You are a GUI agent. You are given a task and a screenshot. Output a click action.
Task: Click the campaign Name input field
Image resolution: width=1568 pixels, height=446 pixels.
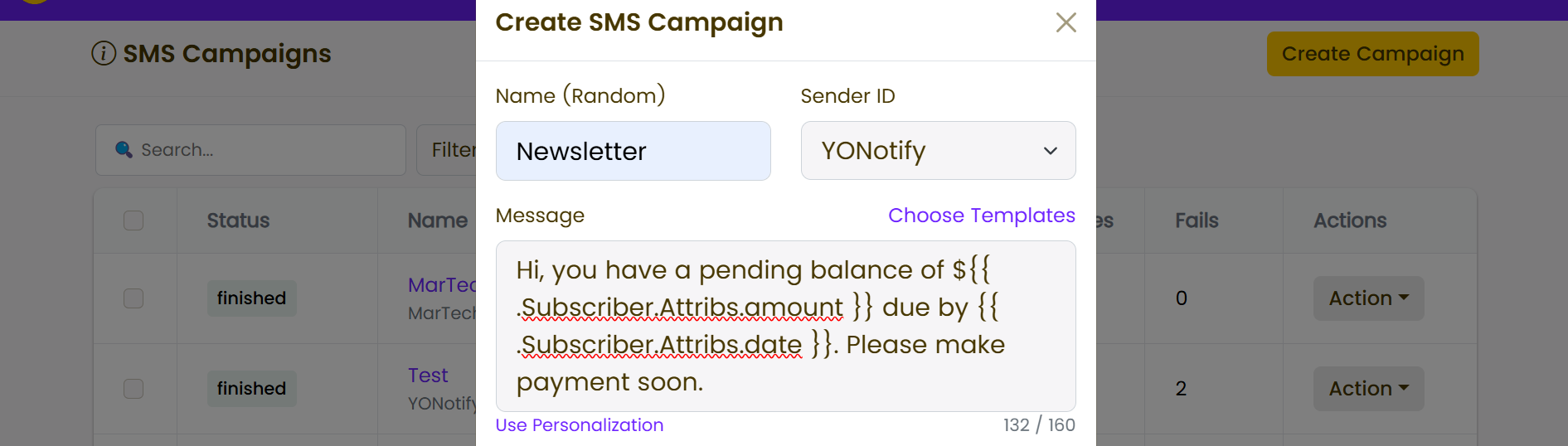[x=633, y=151]
